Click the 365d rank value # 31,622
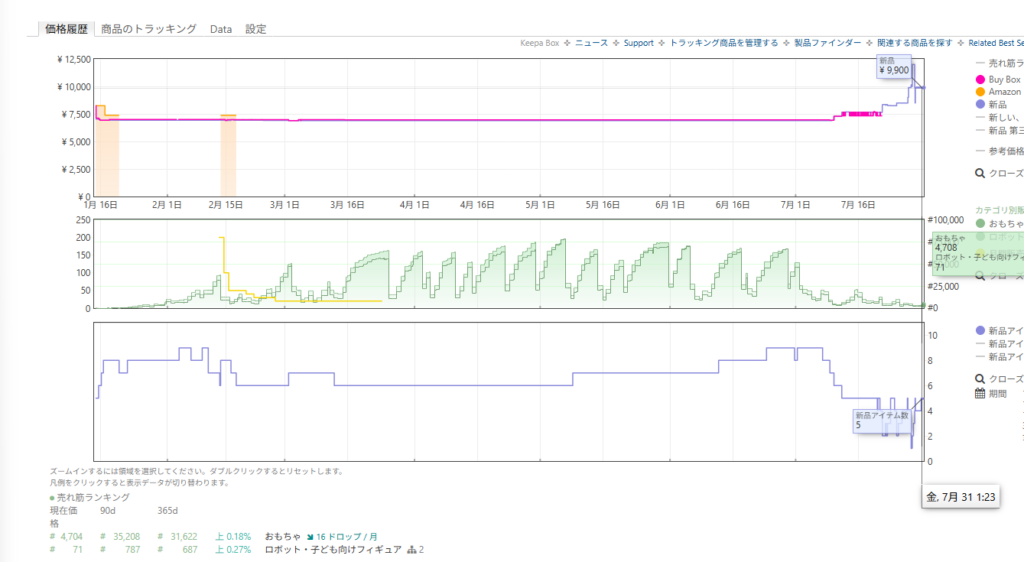The height and width of the screenshot is (562, 1024). 178,537
